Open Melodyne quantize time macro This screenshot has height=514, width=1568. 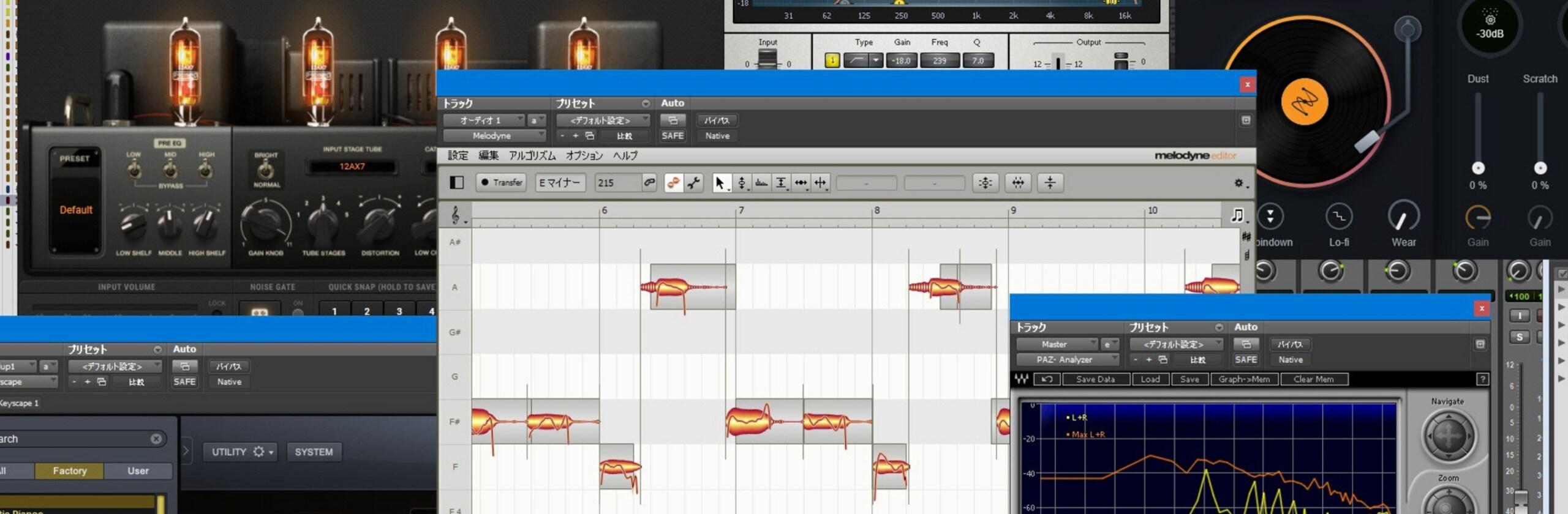click(x=1018, y=183)
